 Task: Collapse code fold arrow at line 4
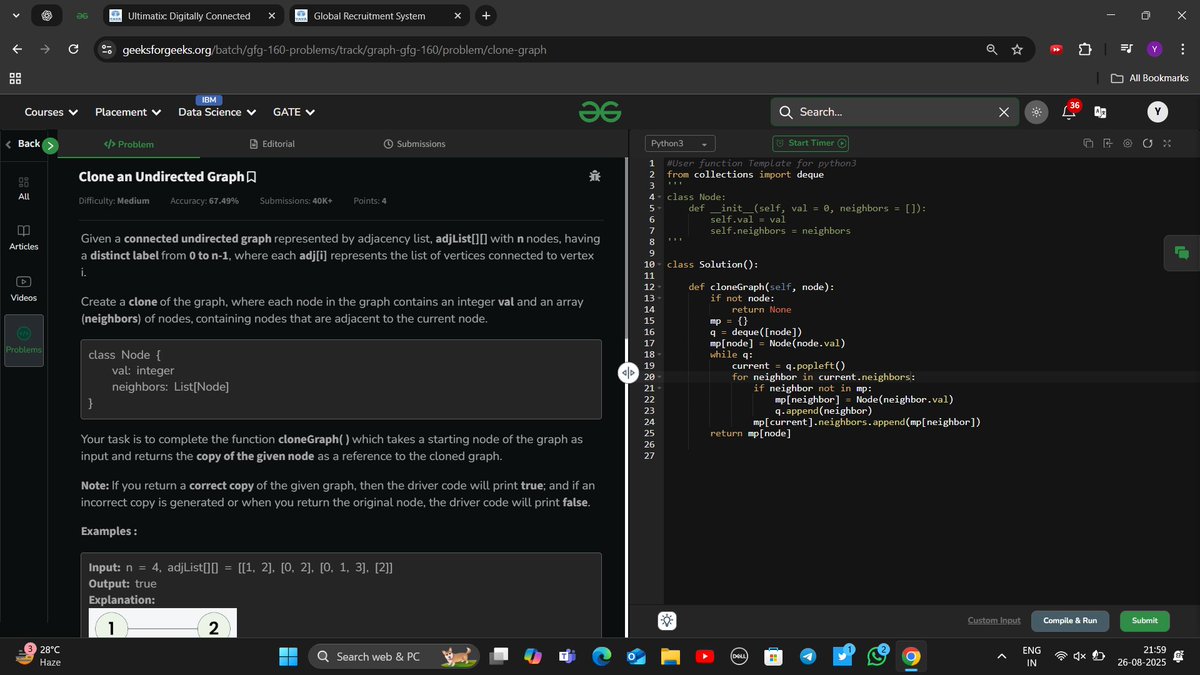(660, 197)
